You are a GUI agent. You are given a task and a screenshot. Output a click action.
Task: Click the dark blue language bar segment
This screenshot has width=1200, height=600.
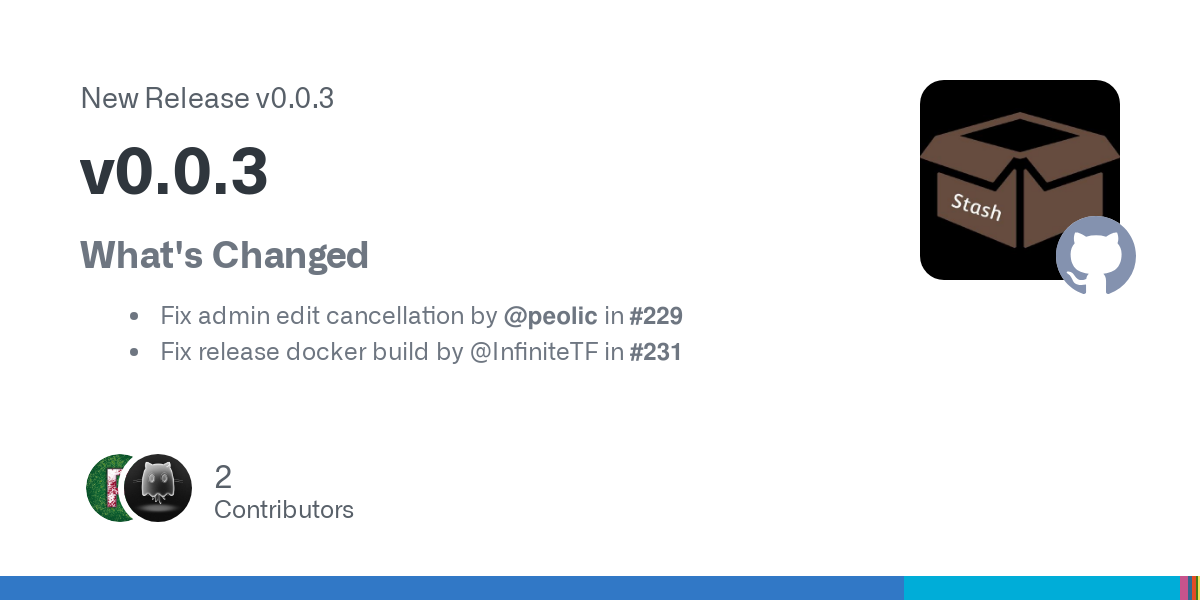point(452,588)
